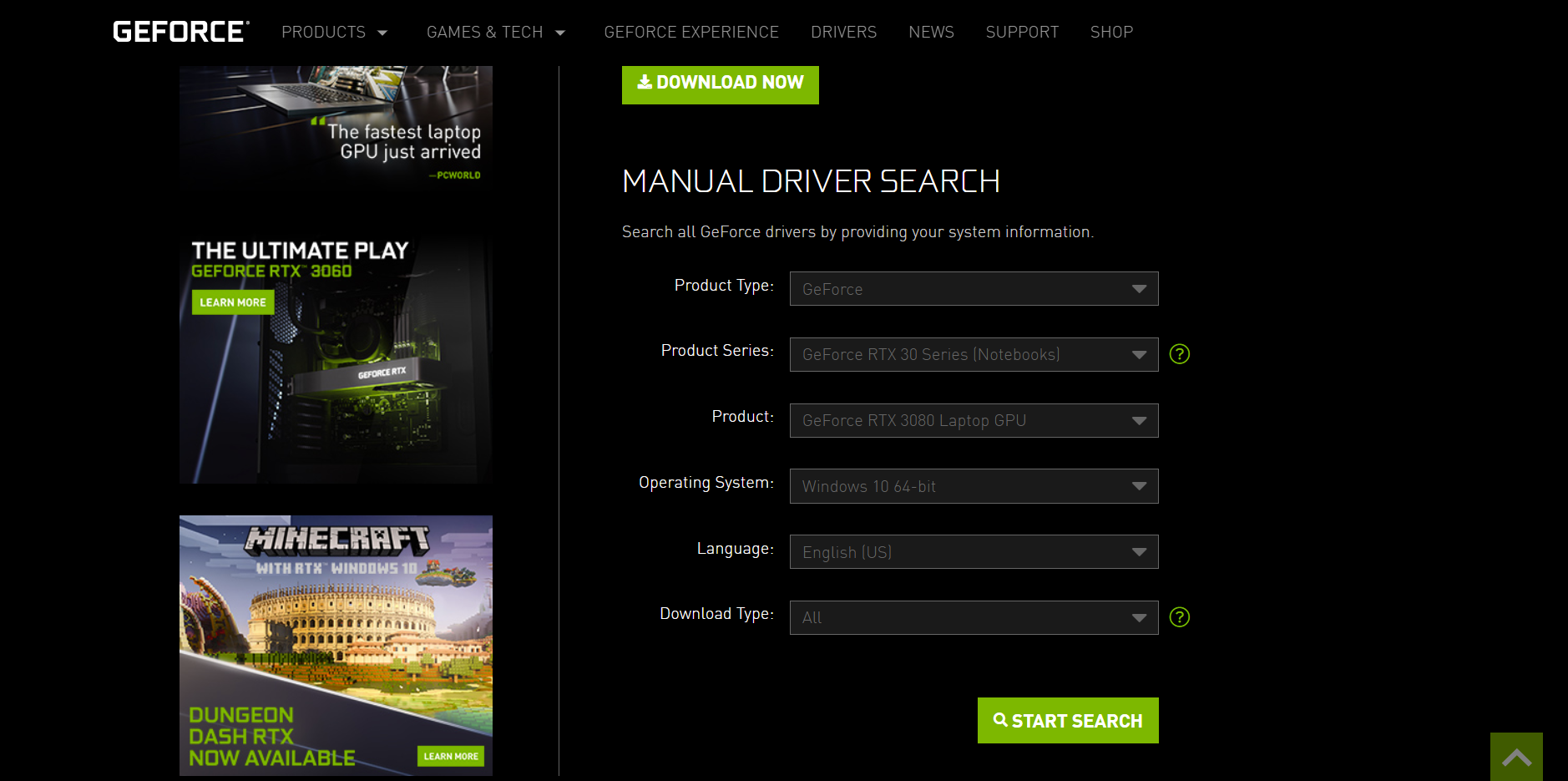Open the fastest laptop GPU banner
Screen dimensions: 1568x781
coord(336,129)
